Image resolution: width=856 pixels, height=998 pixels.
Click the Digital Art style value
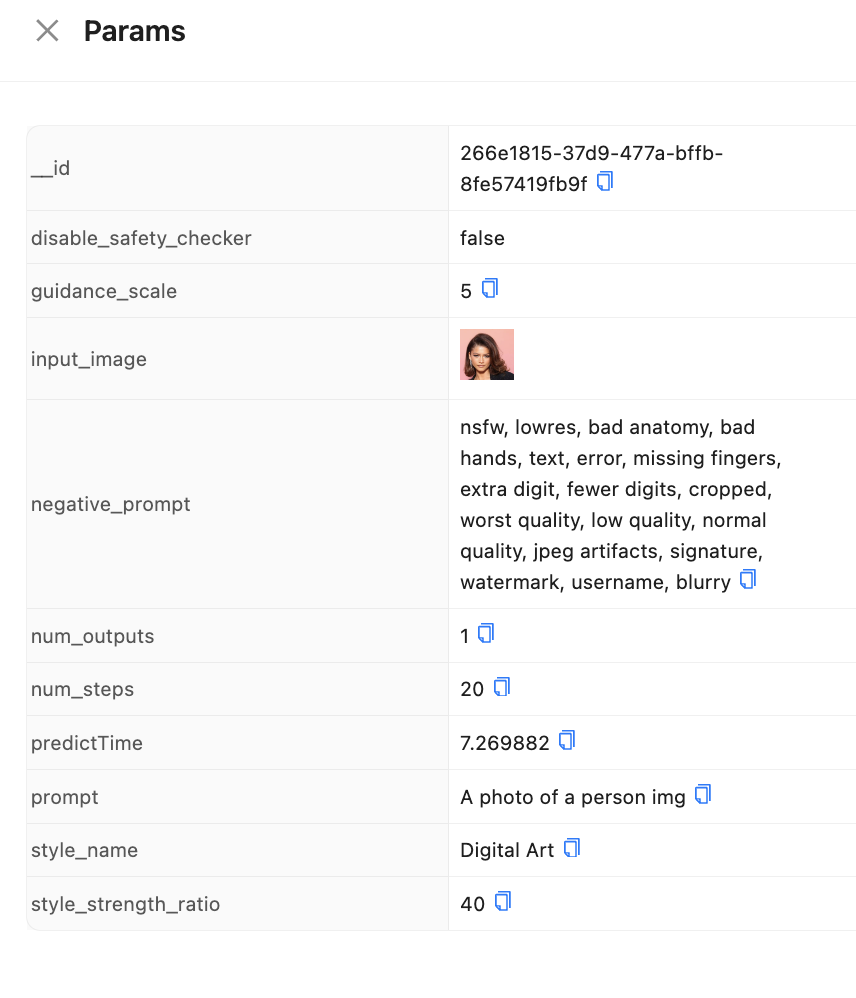tap(507, 851)
